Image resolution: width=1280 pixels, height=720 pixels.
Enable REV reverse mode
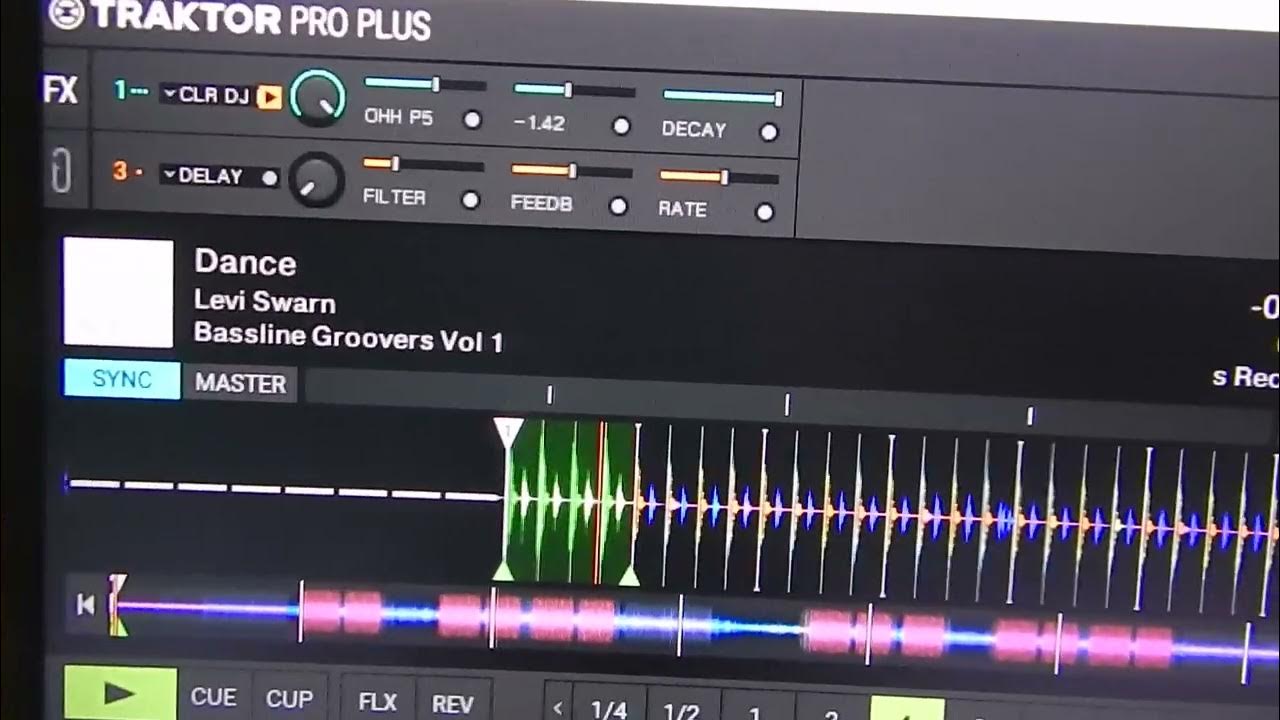[453, 703]
